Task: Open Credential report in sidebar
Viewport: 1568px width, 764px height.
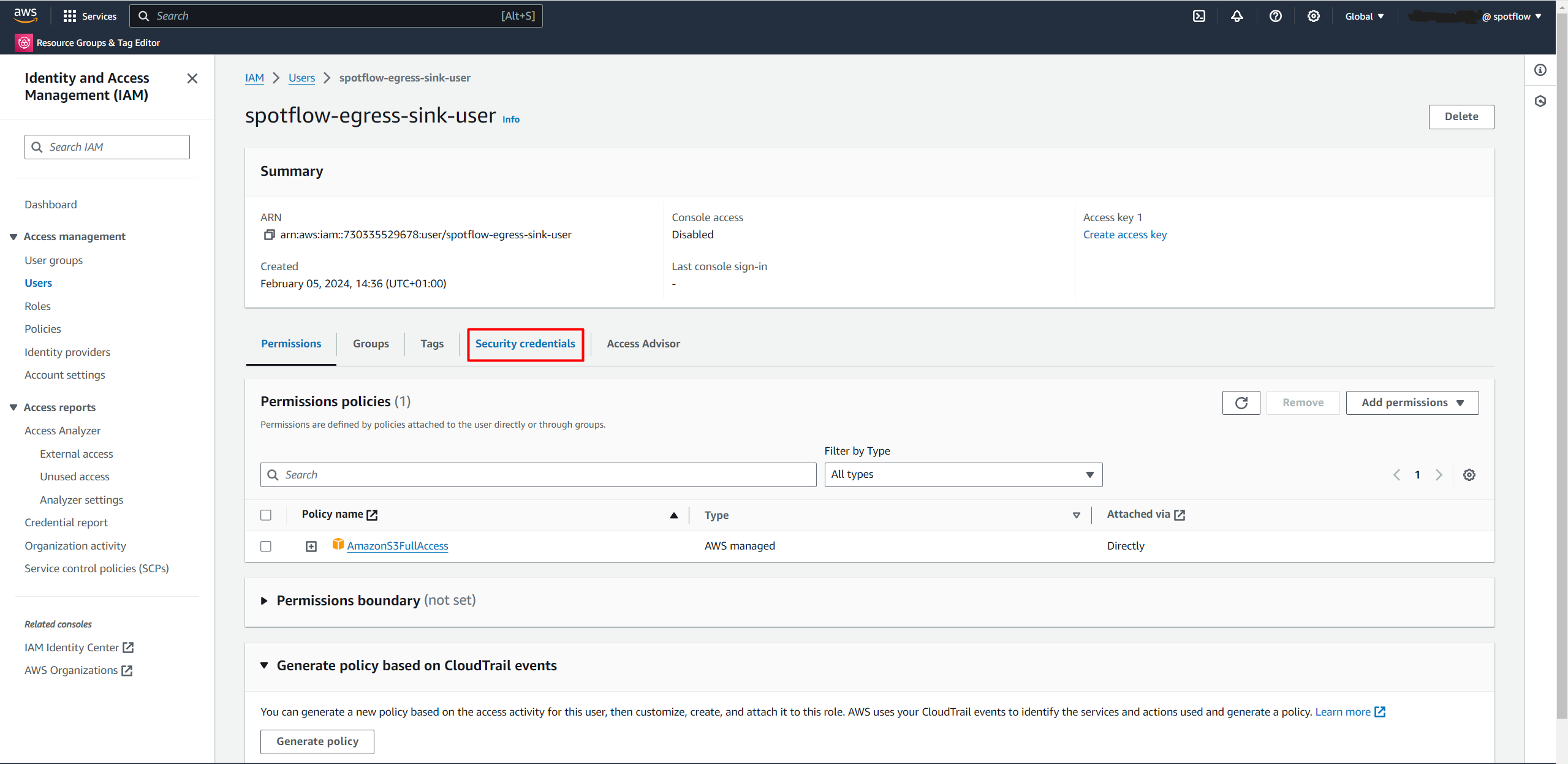Action: (x=66, y=523)
